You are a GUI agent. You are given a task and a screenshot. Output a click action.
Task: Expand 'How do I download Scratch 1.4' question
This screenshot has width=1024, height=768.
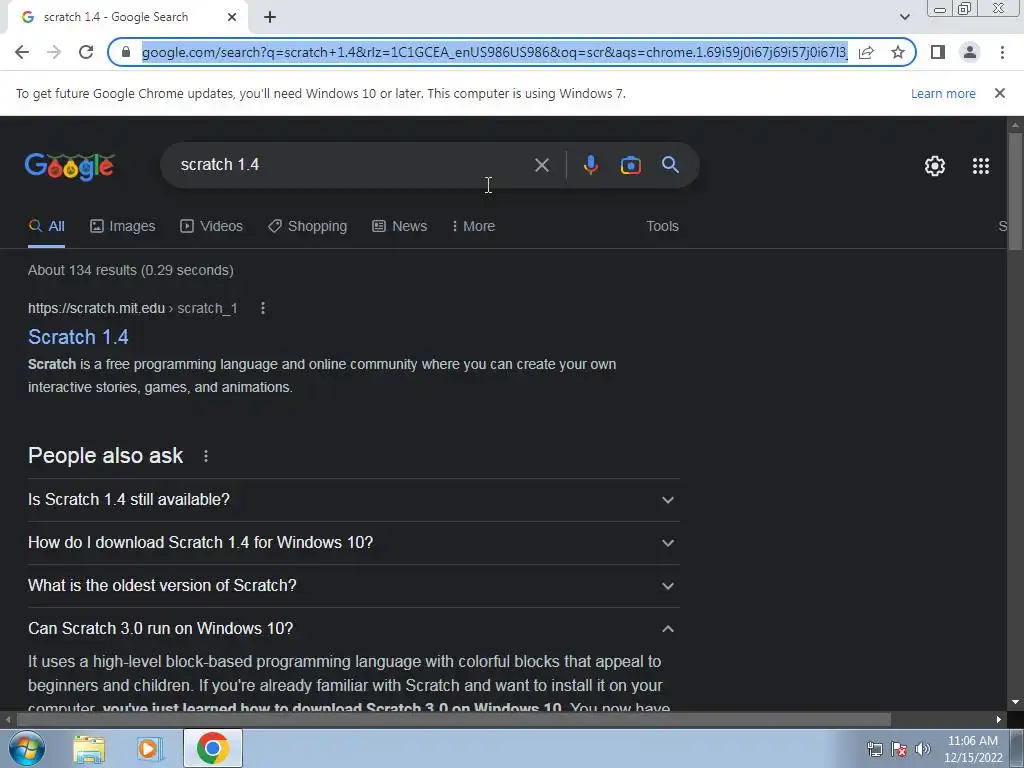[353, 543]
